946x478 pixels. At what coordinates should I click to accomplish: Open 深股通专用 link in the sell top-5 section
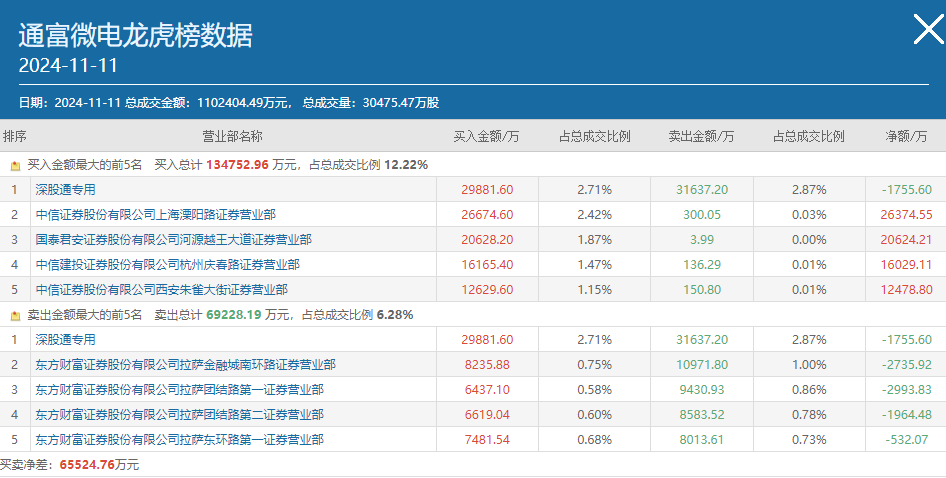[65, 340]
